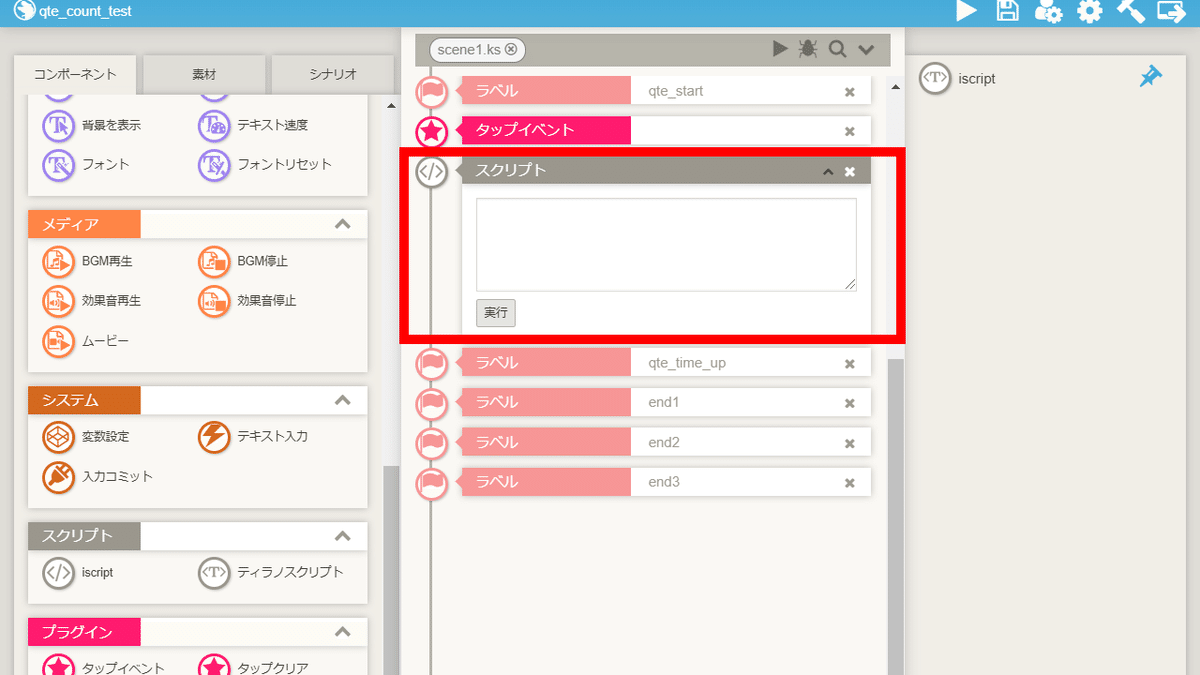Click the 実行 button

(496, 313)
